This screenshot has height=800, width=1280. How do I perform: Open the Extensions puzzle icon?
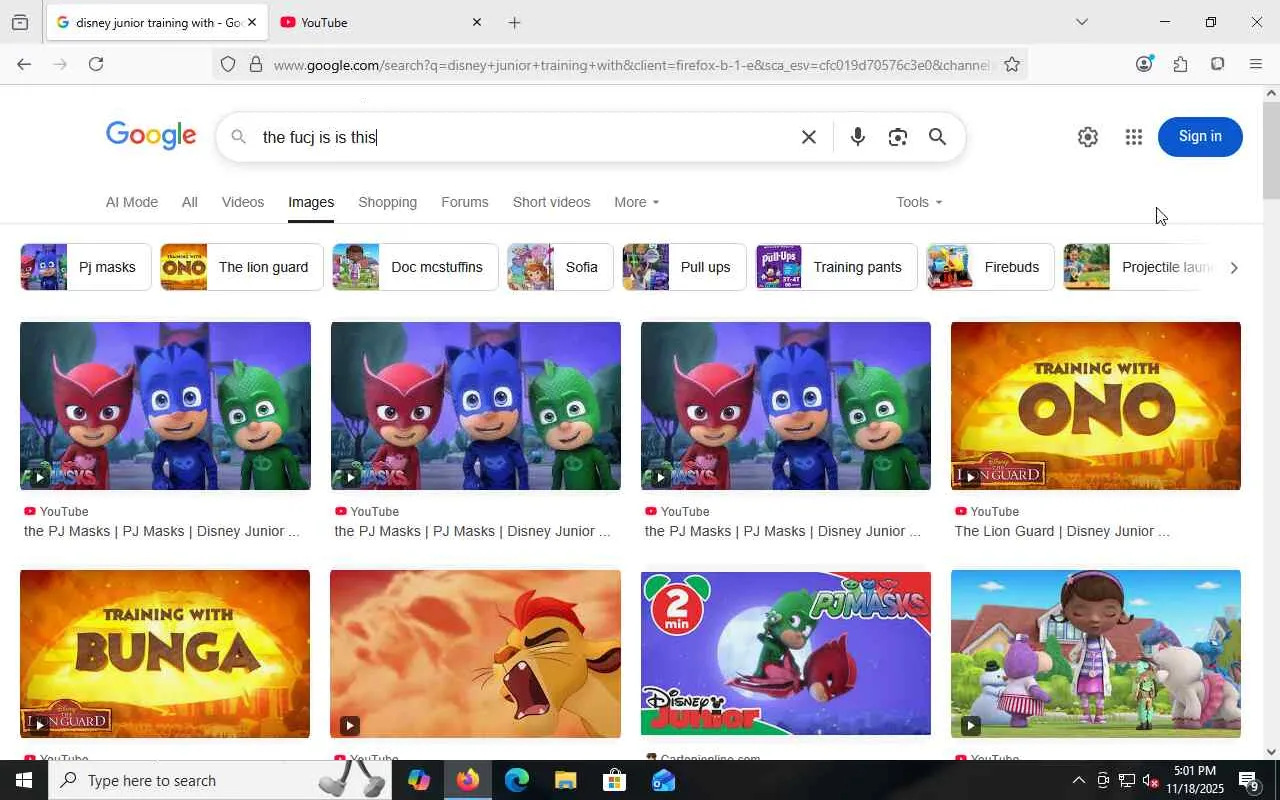pos(1181,64)
